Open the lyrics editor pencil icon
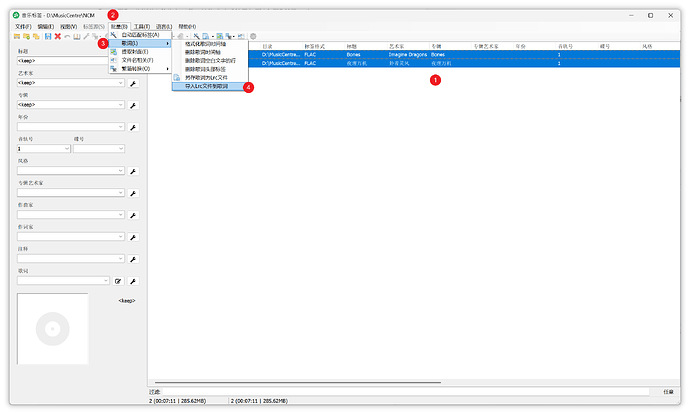The width and height of the screenshot is (690, 413). pos(118,281)
